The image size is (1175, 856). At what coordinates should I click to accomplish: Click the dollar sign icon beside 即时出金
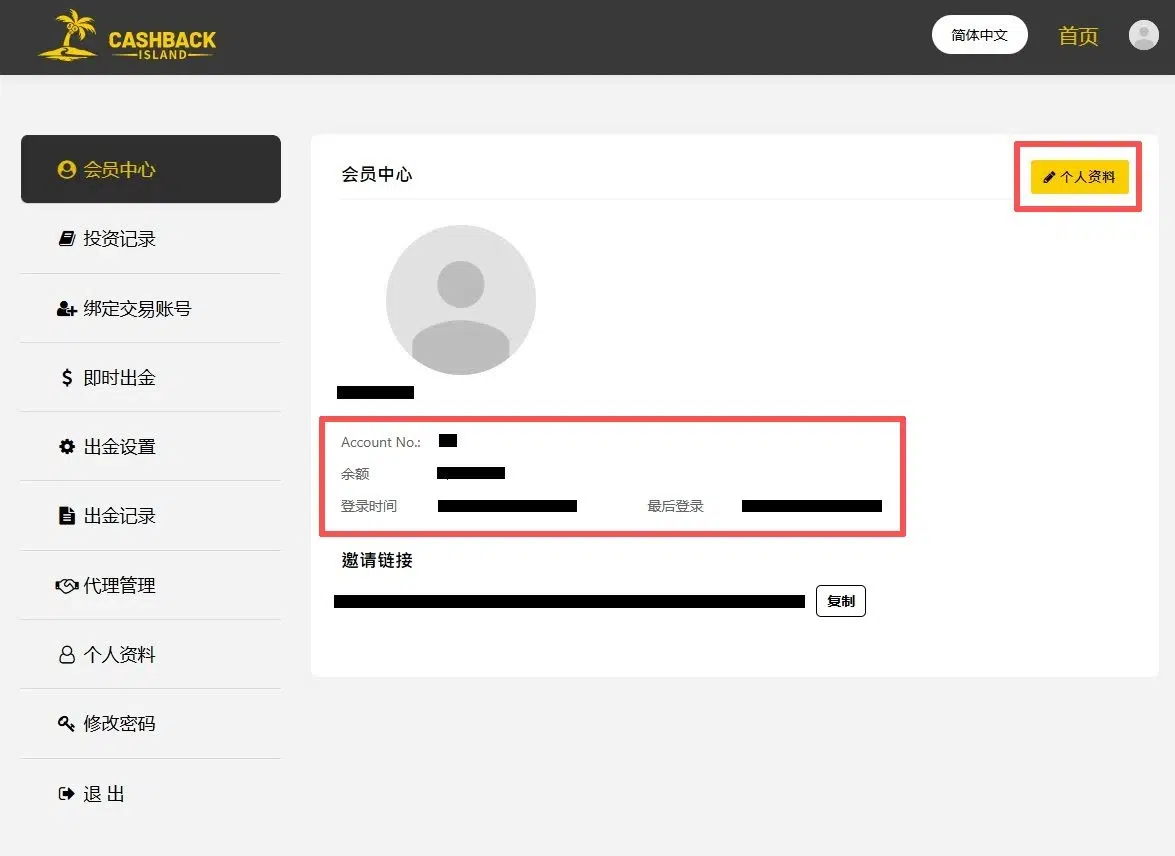point(67,377)
